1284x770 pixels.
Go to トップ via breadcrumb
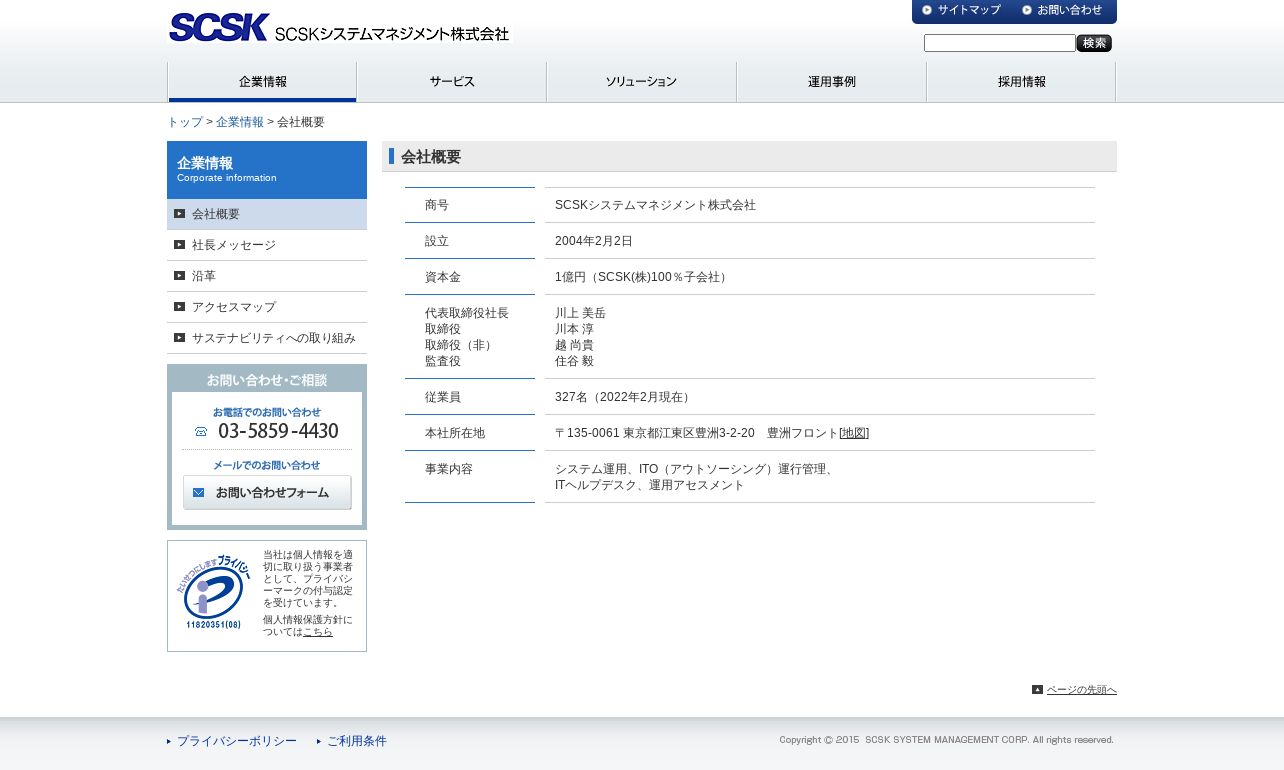pos(185,122)
